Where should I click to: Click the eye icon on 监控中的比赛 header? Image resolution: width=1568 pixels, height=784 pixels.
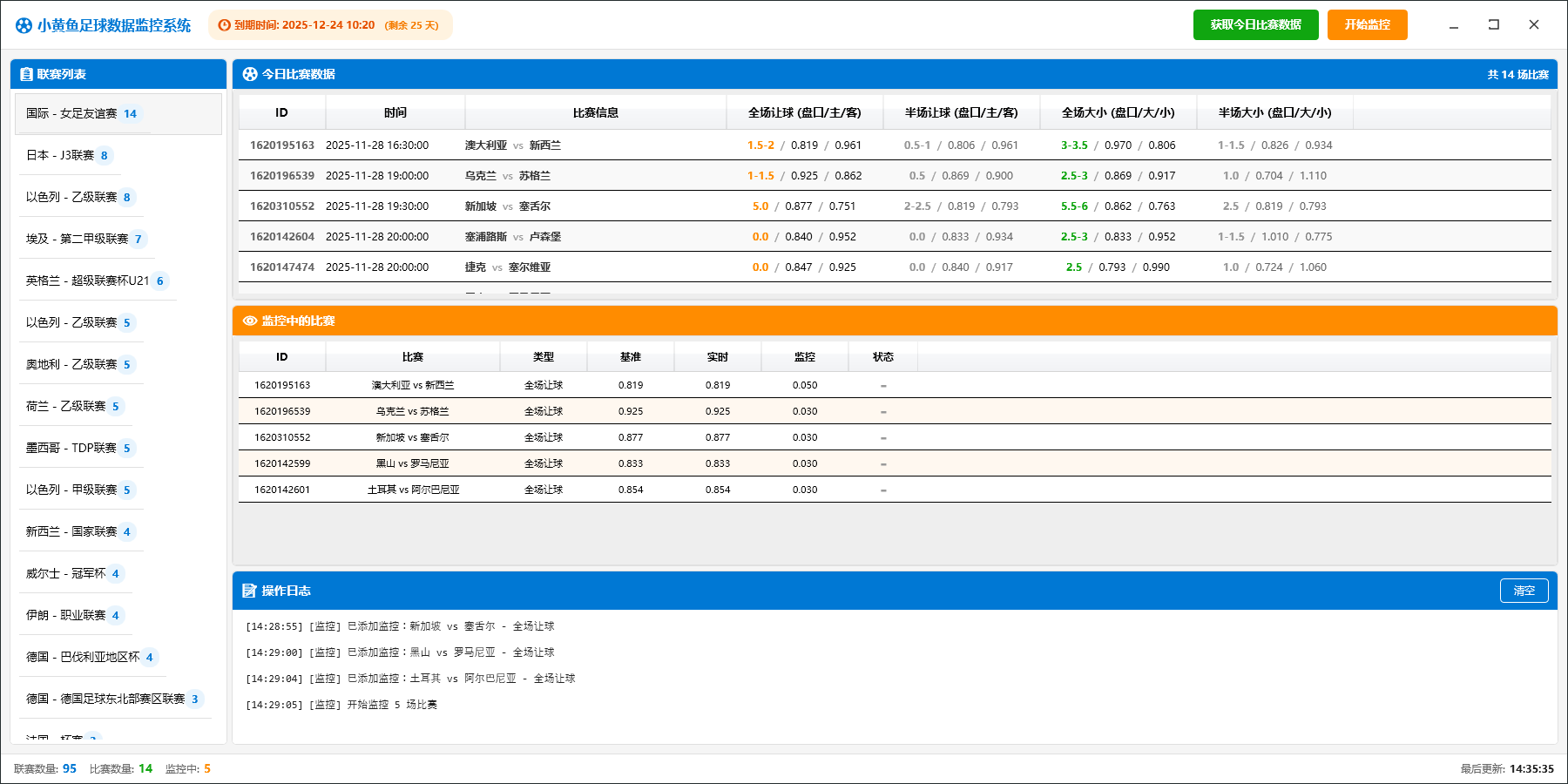click(x=248, y=321)
